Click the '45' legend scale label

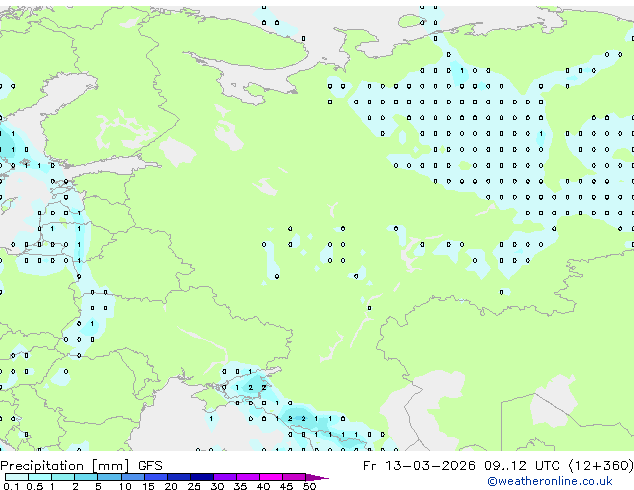[287, 486]
